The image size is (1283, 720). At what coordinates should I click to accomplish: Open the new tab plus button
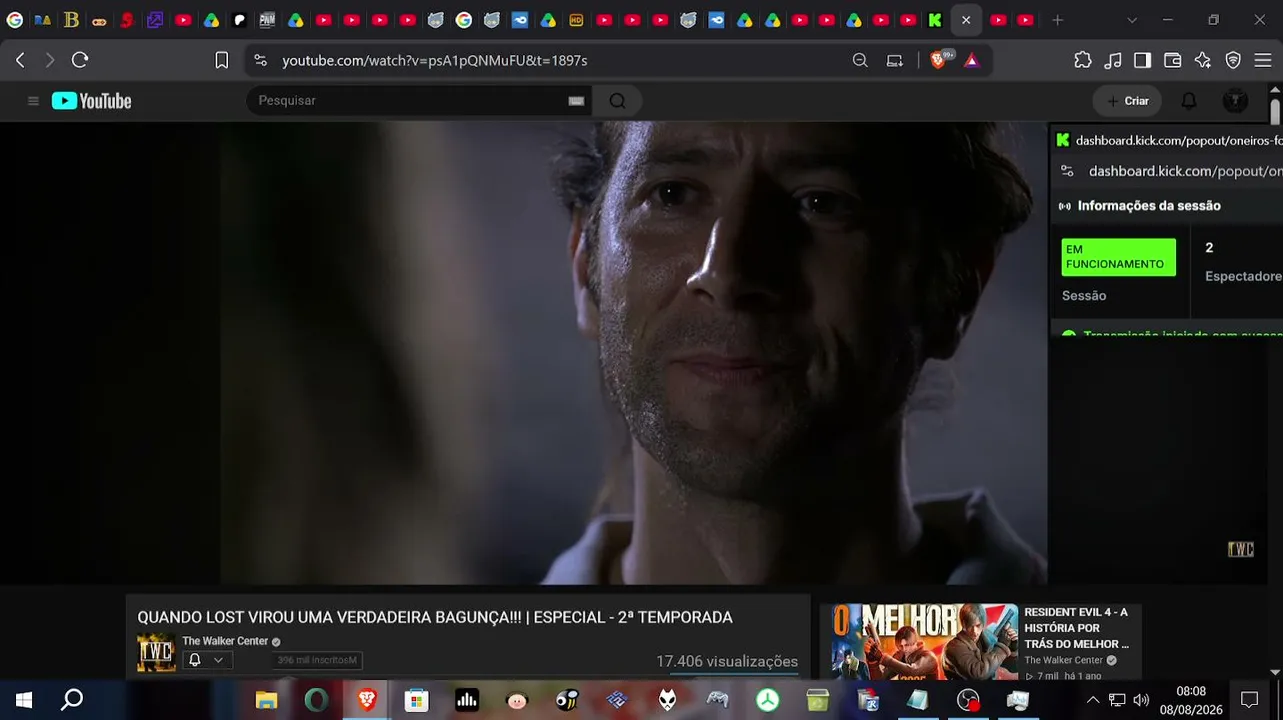point(1057,20)
